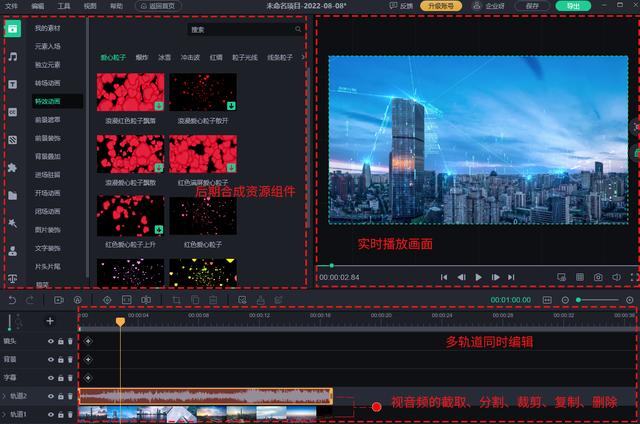Image resolution: width=640 pixels, height=424 pixels.
Task: Click the undo arrow in timeline toolbar
Action: [x=12, y=300]
